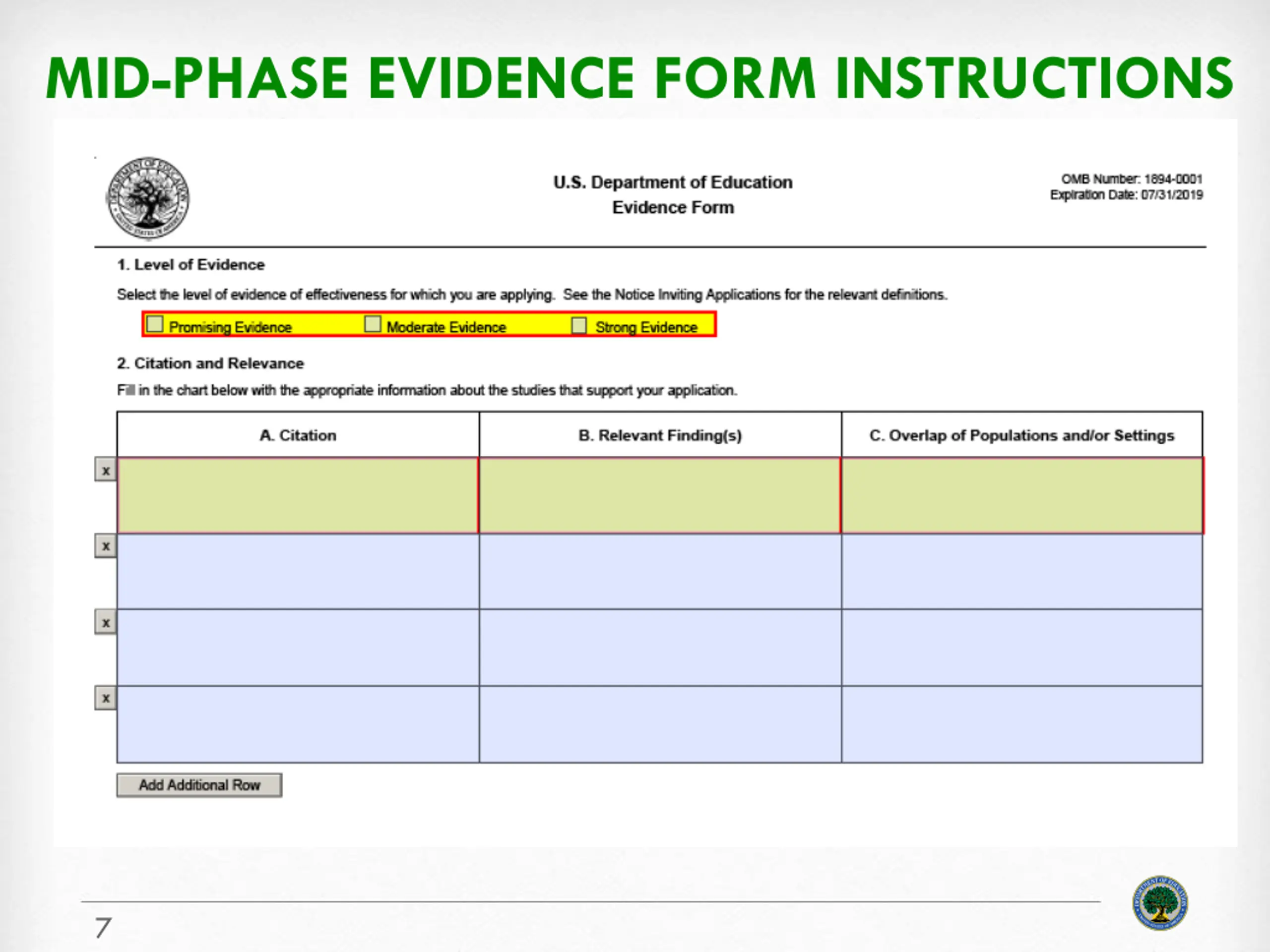
Task: Check the Moderate Evidence checkbox
Action: click(373, 324)
